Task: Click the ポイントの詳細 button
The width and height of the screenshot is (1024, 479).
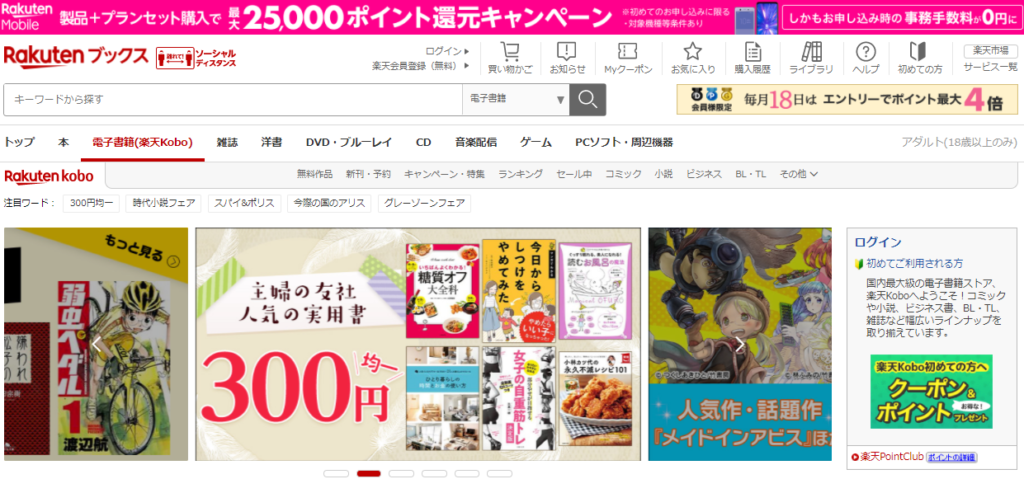Action: (x=952, y=457)
